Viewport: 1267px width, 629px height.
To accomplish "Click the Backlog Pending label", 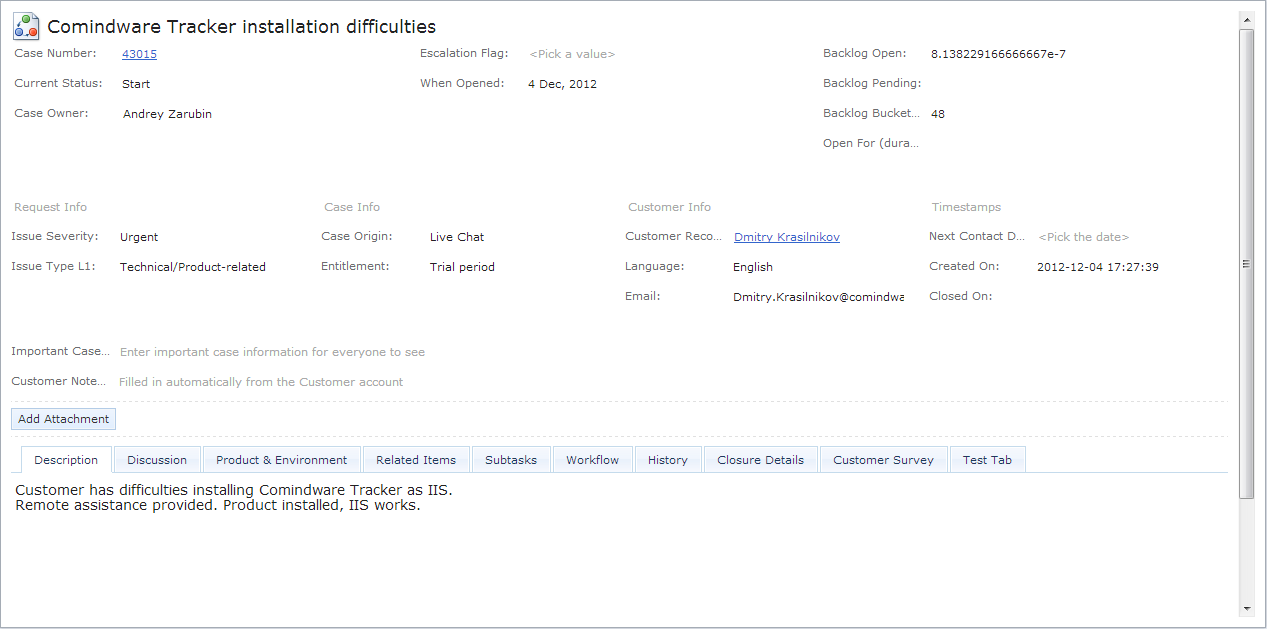I will 872,83.
